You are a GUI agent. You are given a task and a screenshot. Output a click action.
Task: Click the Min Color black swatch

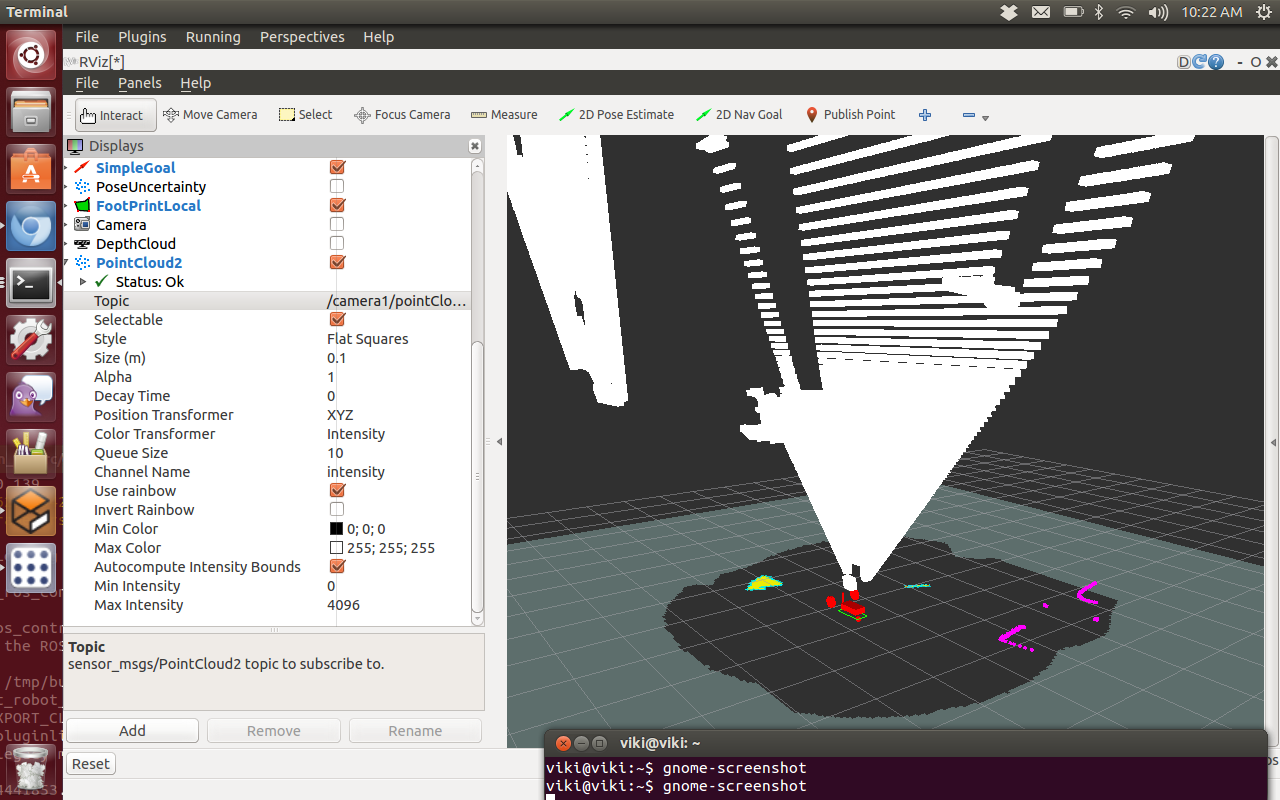pyautogui.click(x=337, y=529)
